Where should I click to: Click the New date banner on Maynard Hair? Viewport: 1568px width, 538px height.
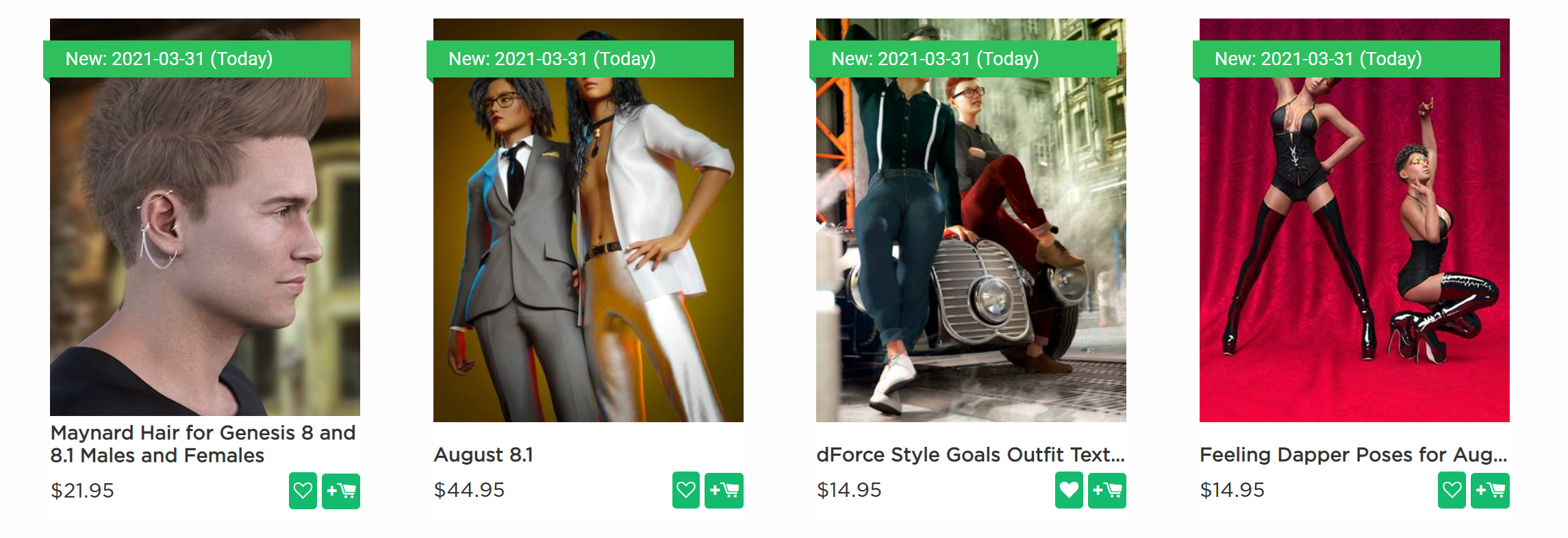coord(197,59)
